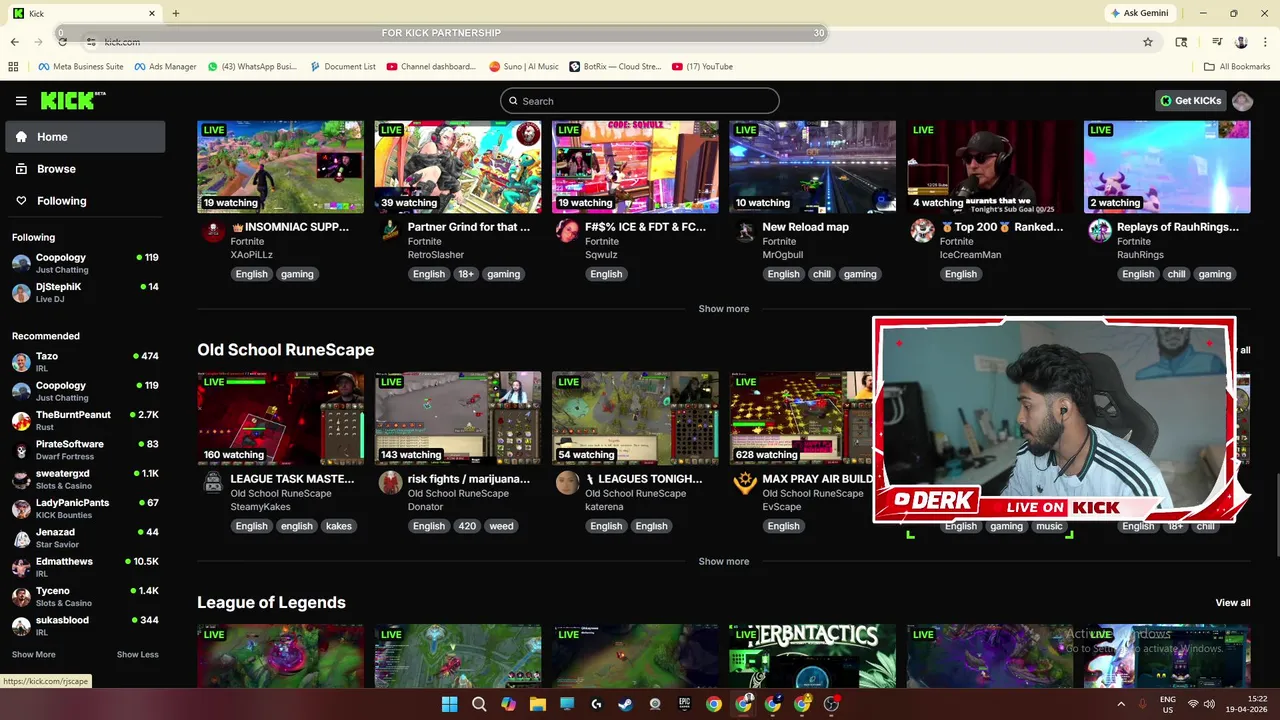Open the League of Legends category heading
The width and height of the screenshot is (1280, 720).
tap(271, 602)
